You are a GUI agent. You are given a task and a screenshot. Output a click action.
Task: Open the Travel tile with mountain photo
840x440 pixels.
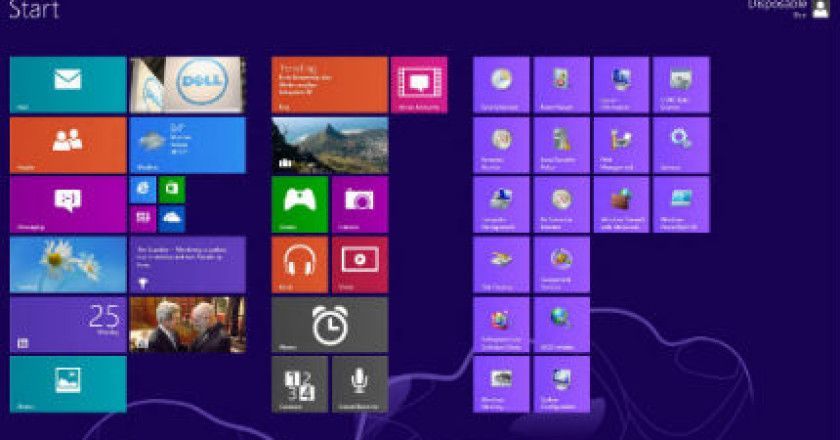pos(329,145)
